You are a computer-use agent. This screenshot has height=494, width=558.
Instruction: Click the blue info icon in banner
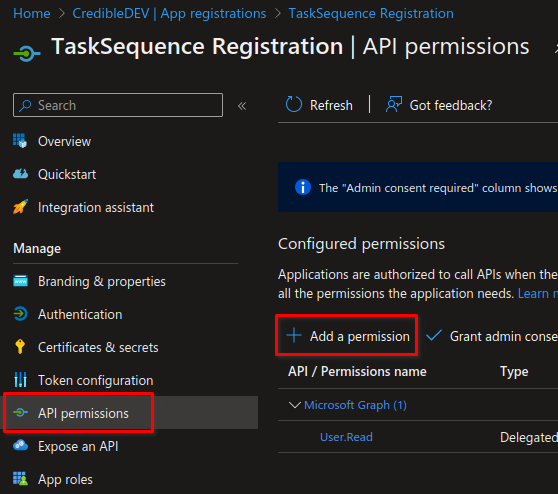tap(303, 187)
